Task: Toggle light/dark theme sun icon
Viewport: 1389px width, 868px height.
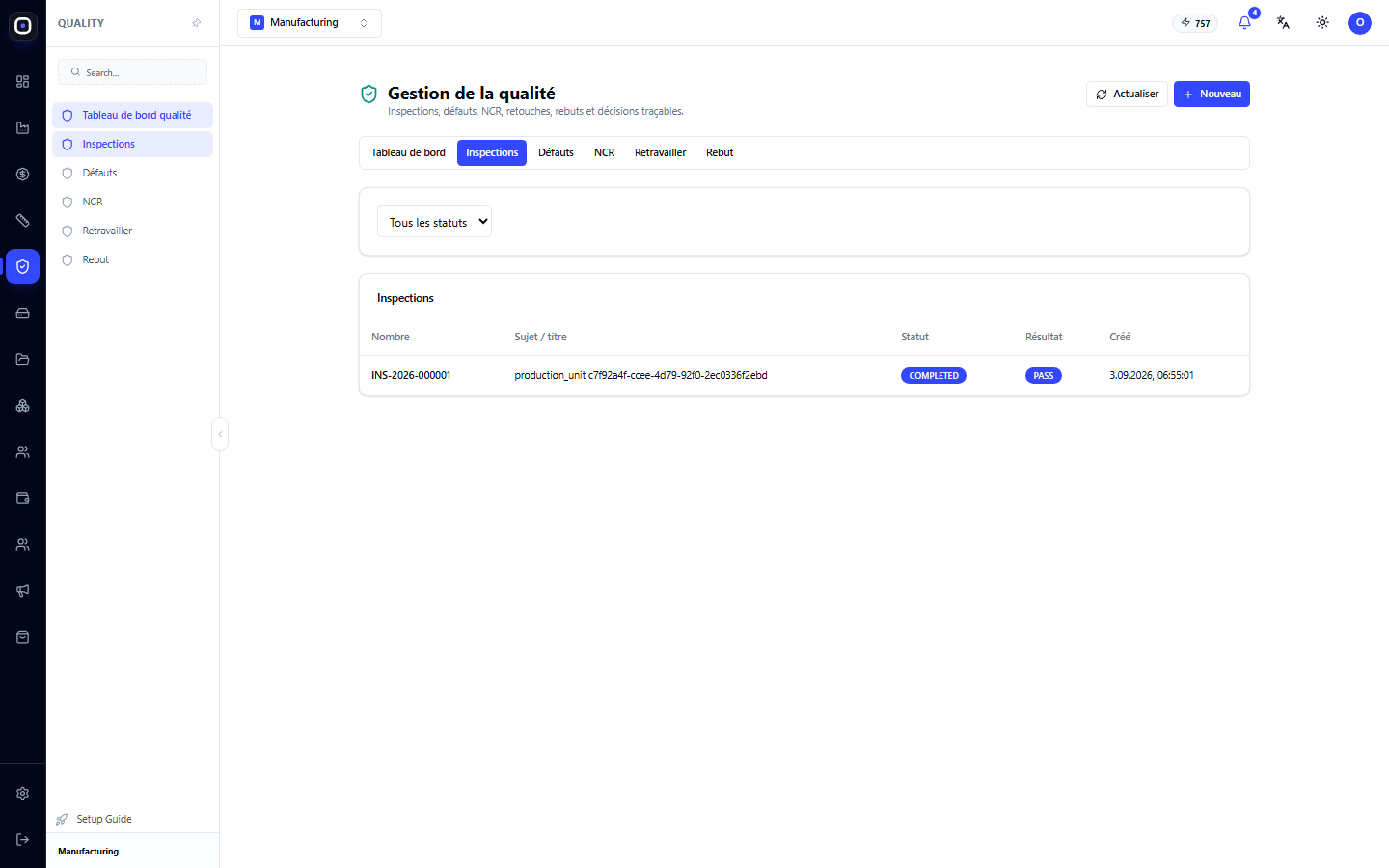Action: tap(1322, 22)
